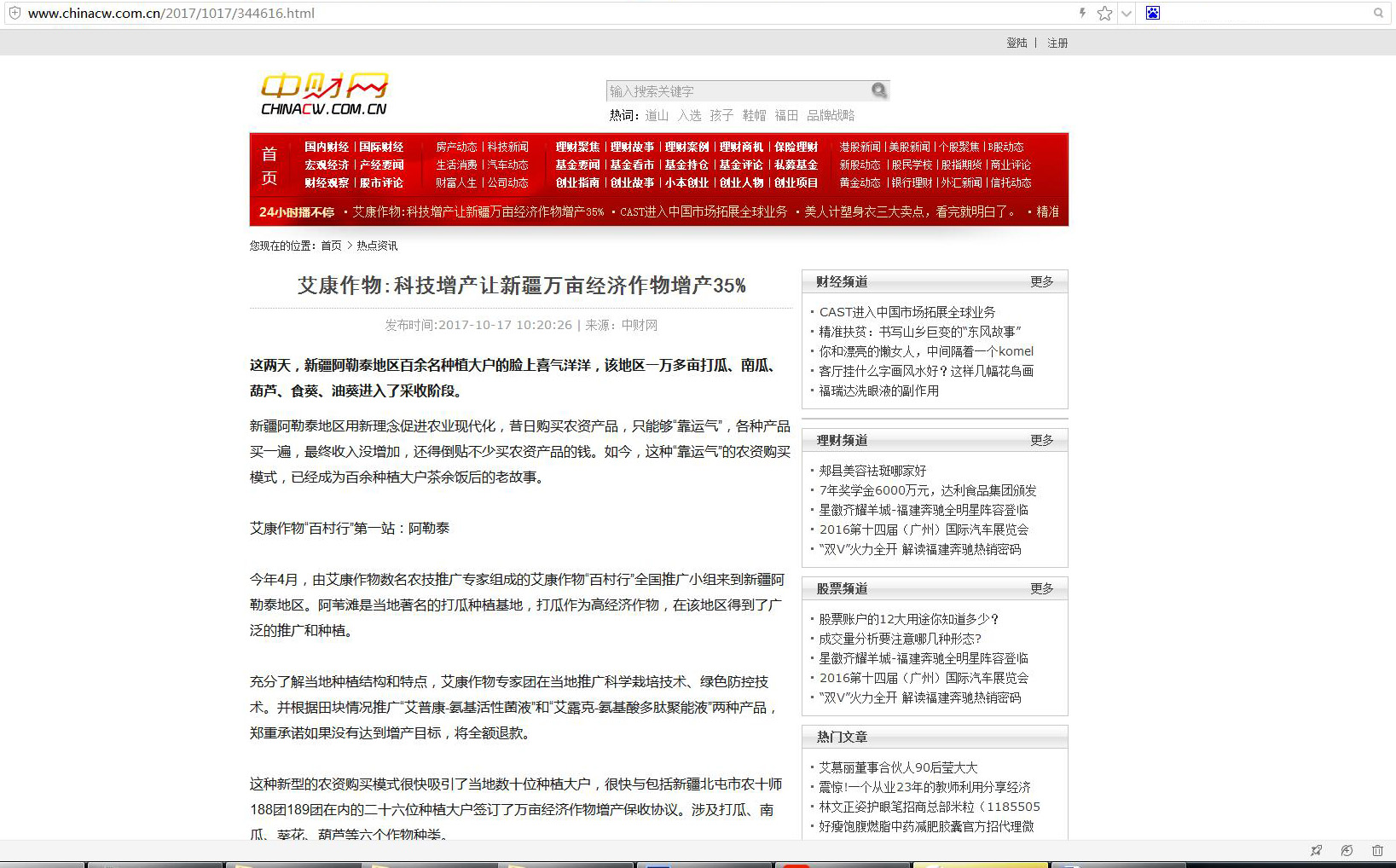Image resolution: width=1396 pixels, height=868 pixels.
Task: Open the 基金要闻 nav item
Action: point(577,165)
